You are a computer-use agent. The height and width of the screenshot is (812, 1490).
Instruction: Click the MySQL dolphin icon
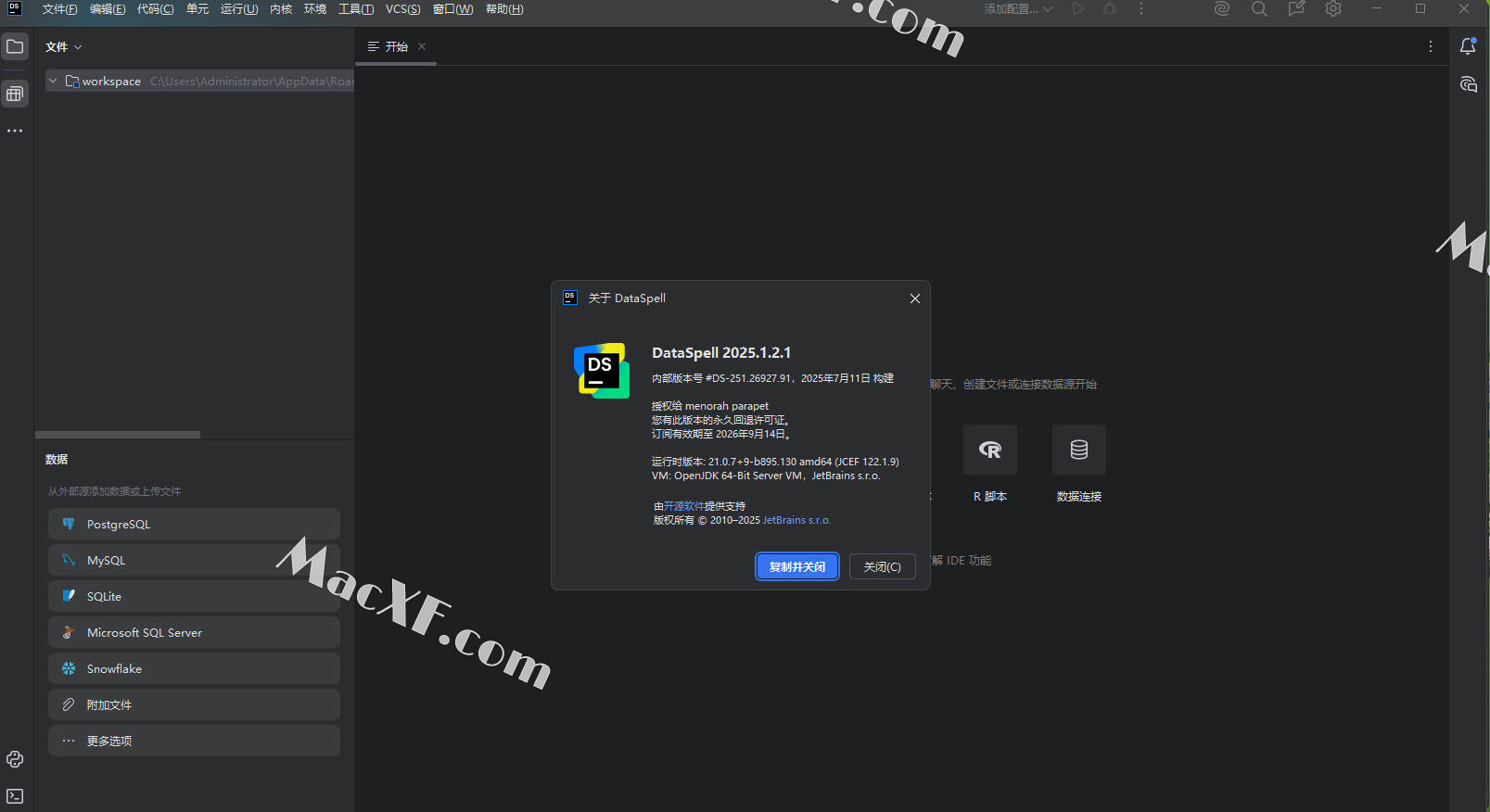[x=69, y=560]
